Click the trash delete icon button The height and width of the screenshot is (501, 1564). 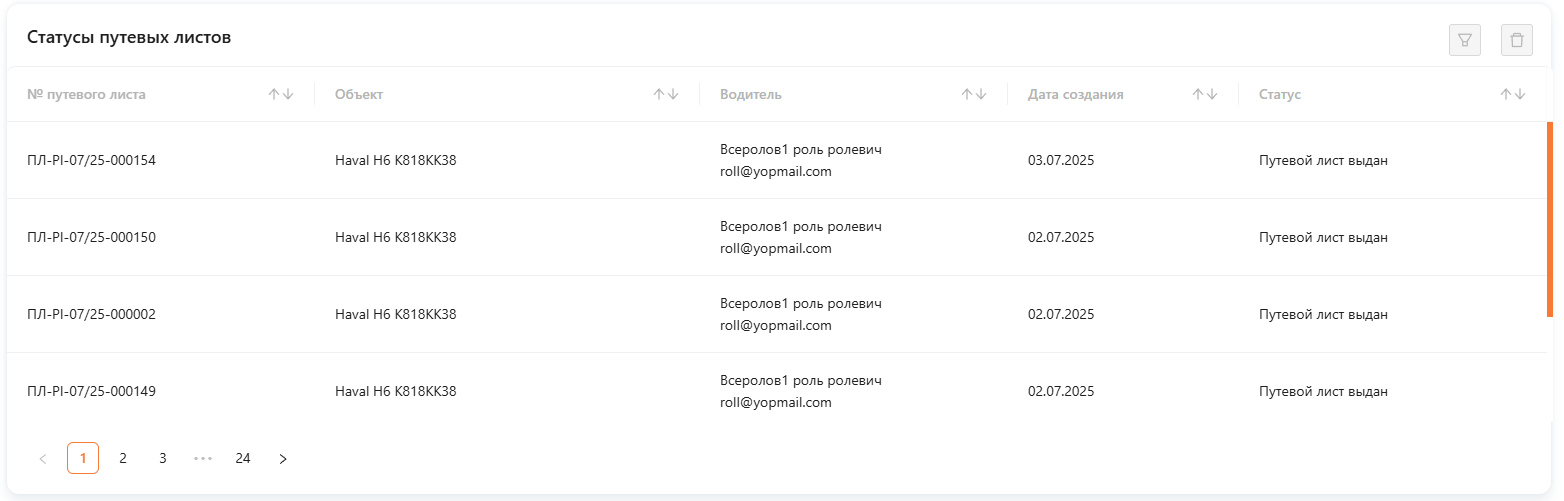point(1517,40)
